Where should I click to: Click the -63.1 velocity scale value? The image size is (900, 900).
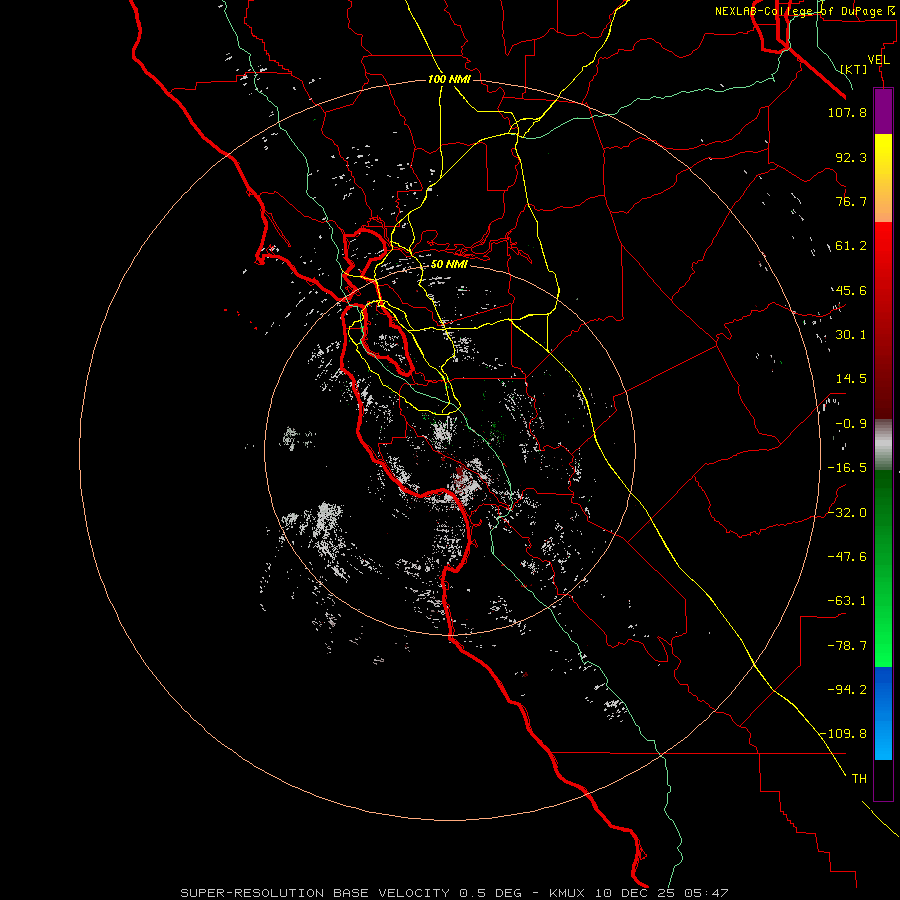(x=847, y=601)
